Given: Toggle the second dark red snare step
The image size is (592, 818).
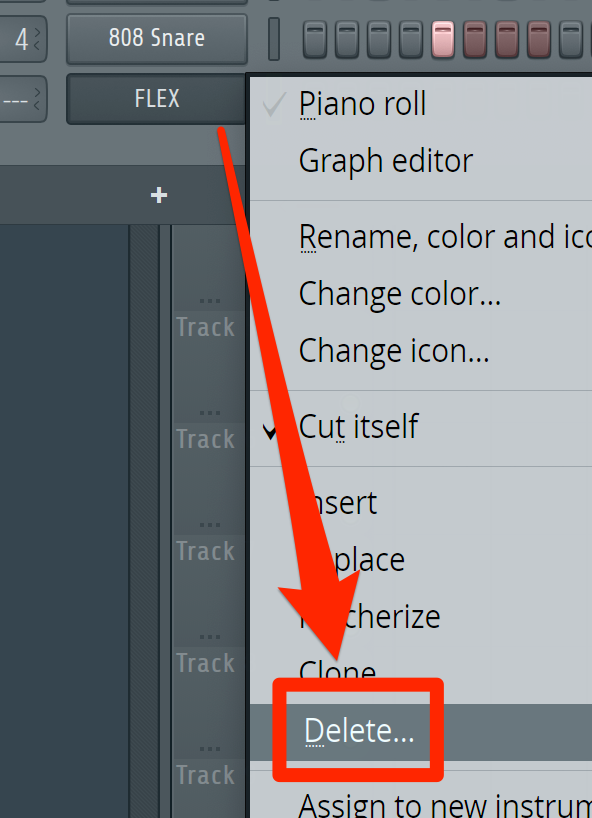Looking at the screenshot, I should 506,39.
